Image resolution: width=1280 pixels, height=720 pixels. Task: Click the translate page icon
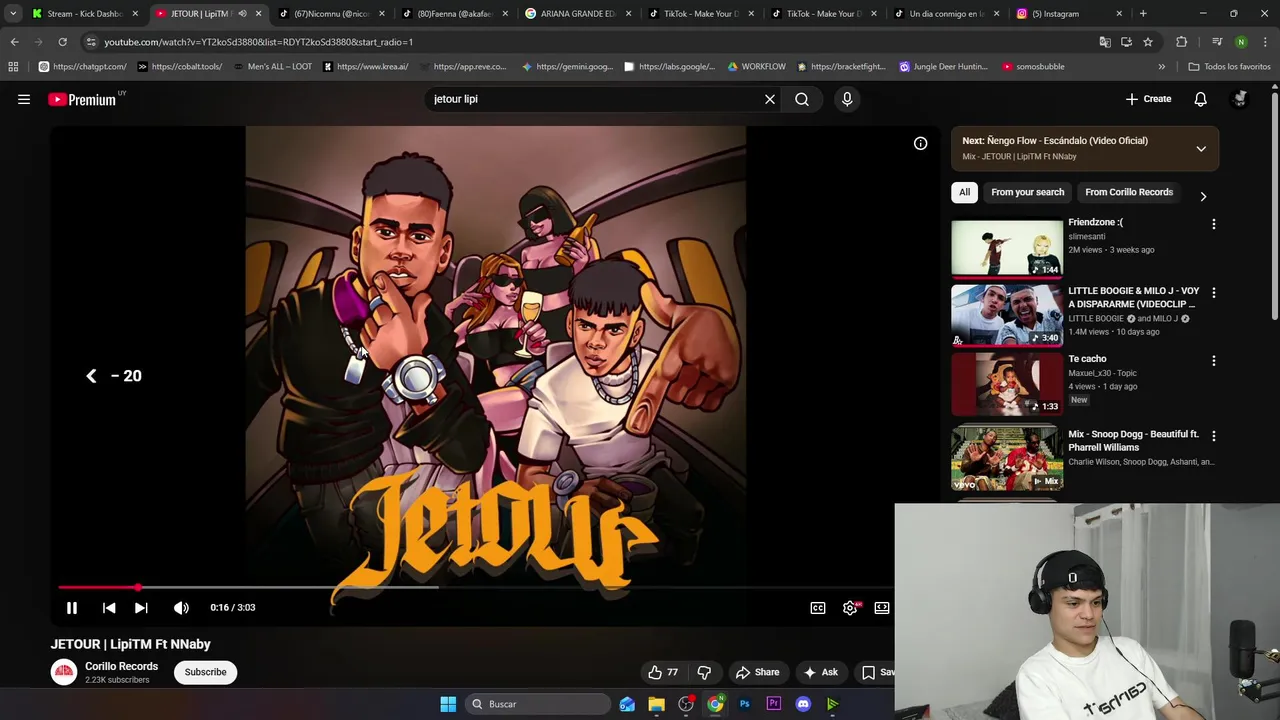point(1104,42)
